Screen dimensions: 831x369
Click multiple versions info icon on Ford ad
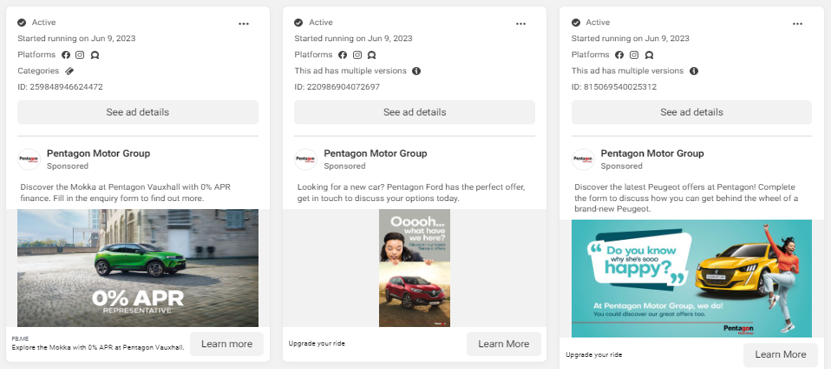click(x=417, y=71)
